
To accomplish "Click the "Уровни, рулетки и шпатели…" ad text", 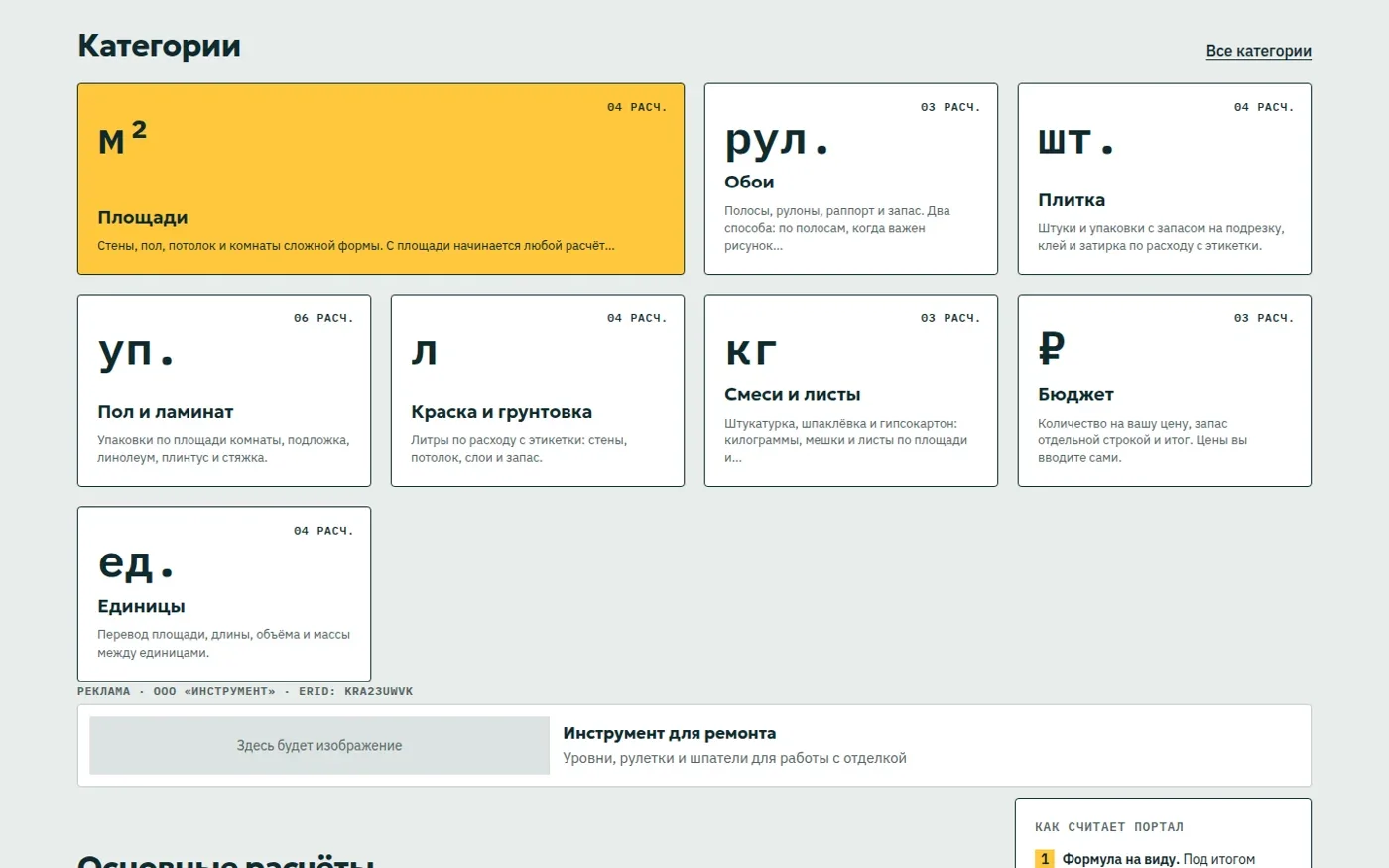I will coord(734,758).
